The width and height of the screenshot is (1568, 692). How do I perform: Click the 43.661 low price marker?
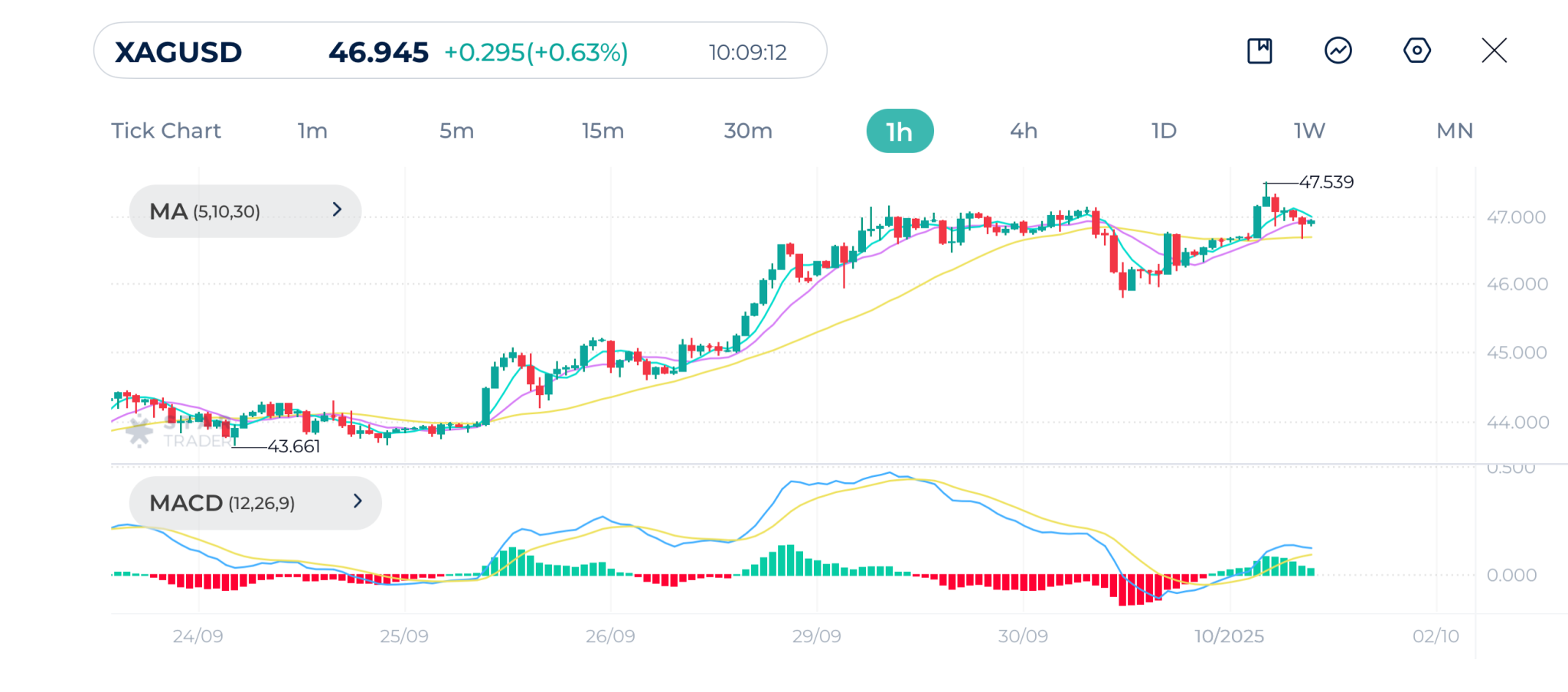294,446
